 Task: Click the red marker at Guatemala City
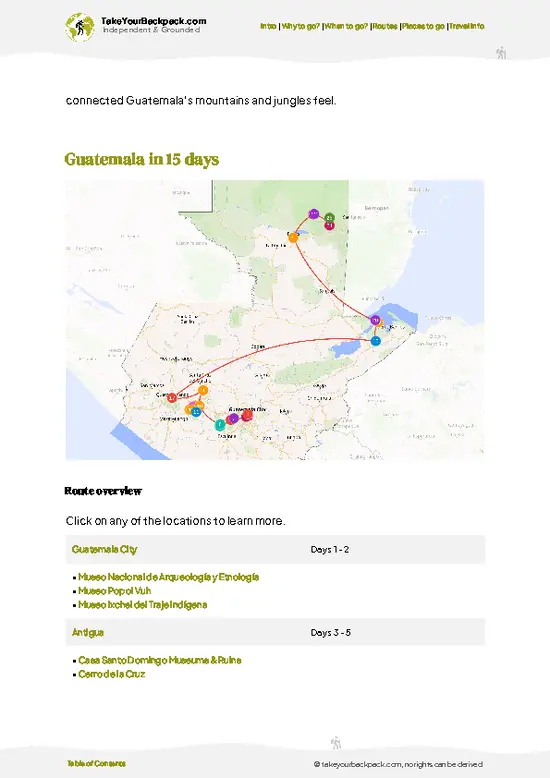[x=247, y=414]
